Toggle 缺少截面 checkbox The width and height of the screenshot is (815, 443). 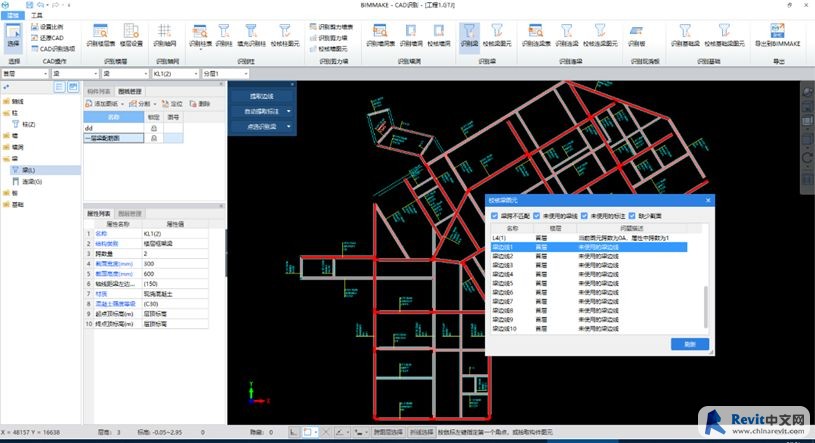(x=632, y=215)
